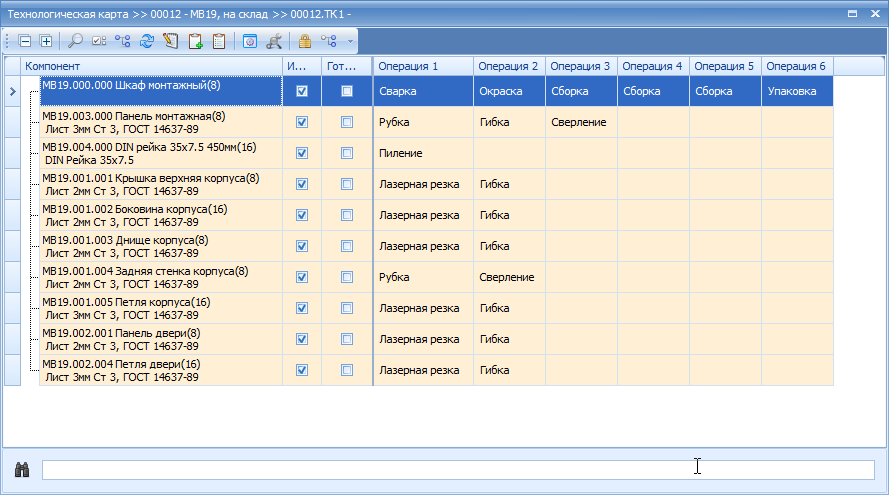Viewport: 889px width, 495px height.
Task: Tick 'Гот...' checkbox for Шкаф монтажный row
Action: pos(347,91)
